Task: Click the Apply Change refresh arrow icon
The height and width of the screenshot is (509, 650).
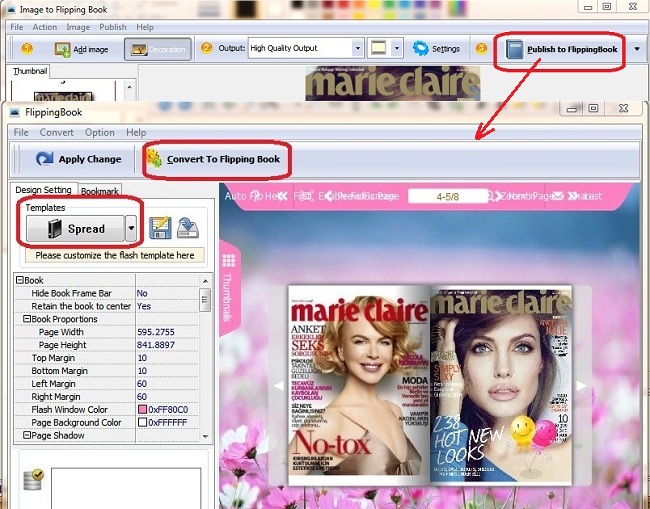Action: (x=44, y=158)
